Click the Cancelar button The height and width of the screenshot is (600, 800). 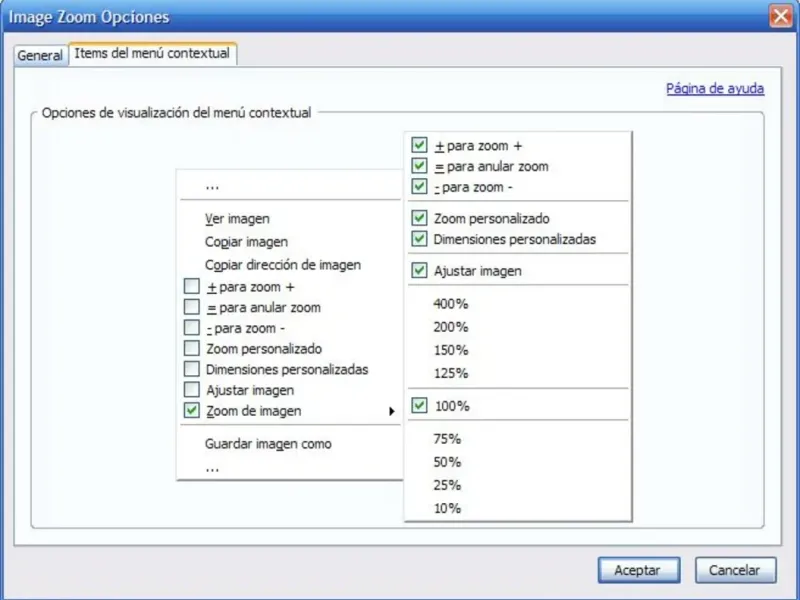(x=735, y=570)
